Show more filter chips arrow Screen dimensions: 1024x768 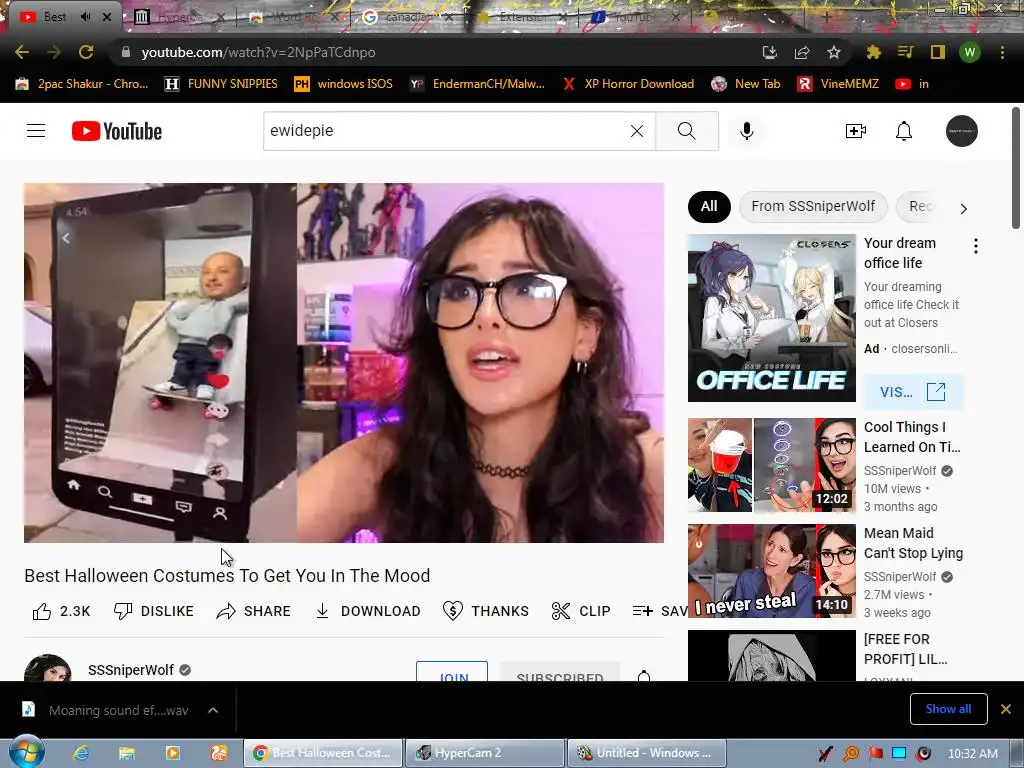pos(963,208)
